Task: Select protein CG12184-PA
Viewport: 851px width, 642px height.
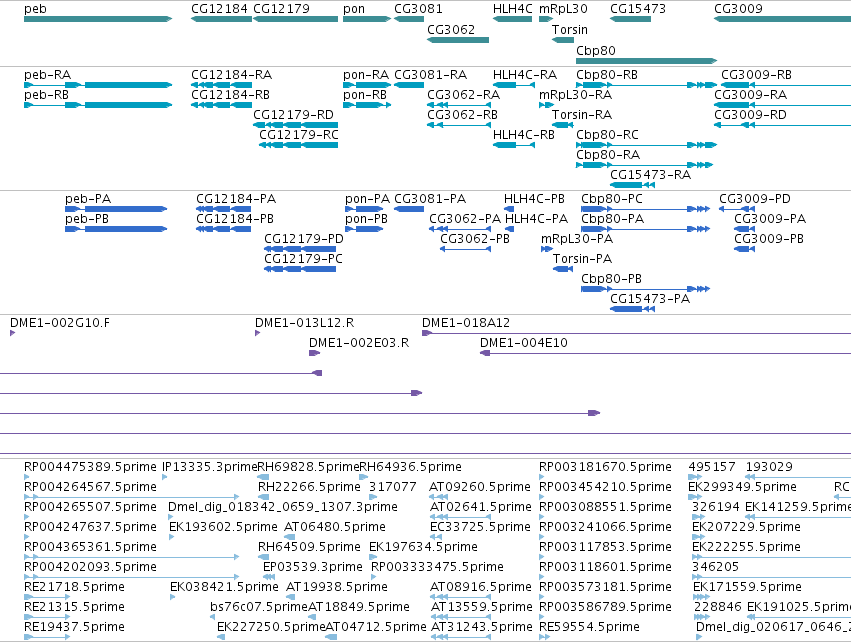Action: 236,199
